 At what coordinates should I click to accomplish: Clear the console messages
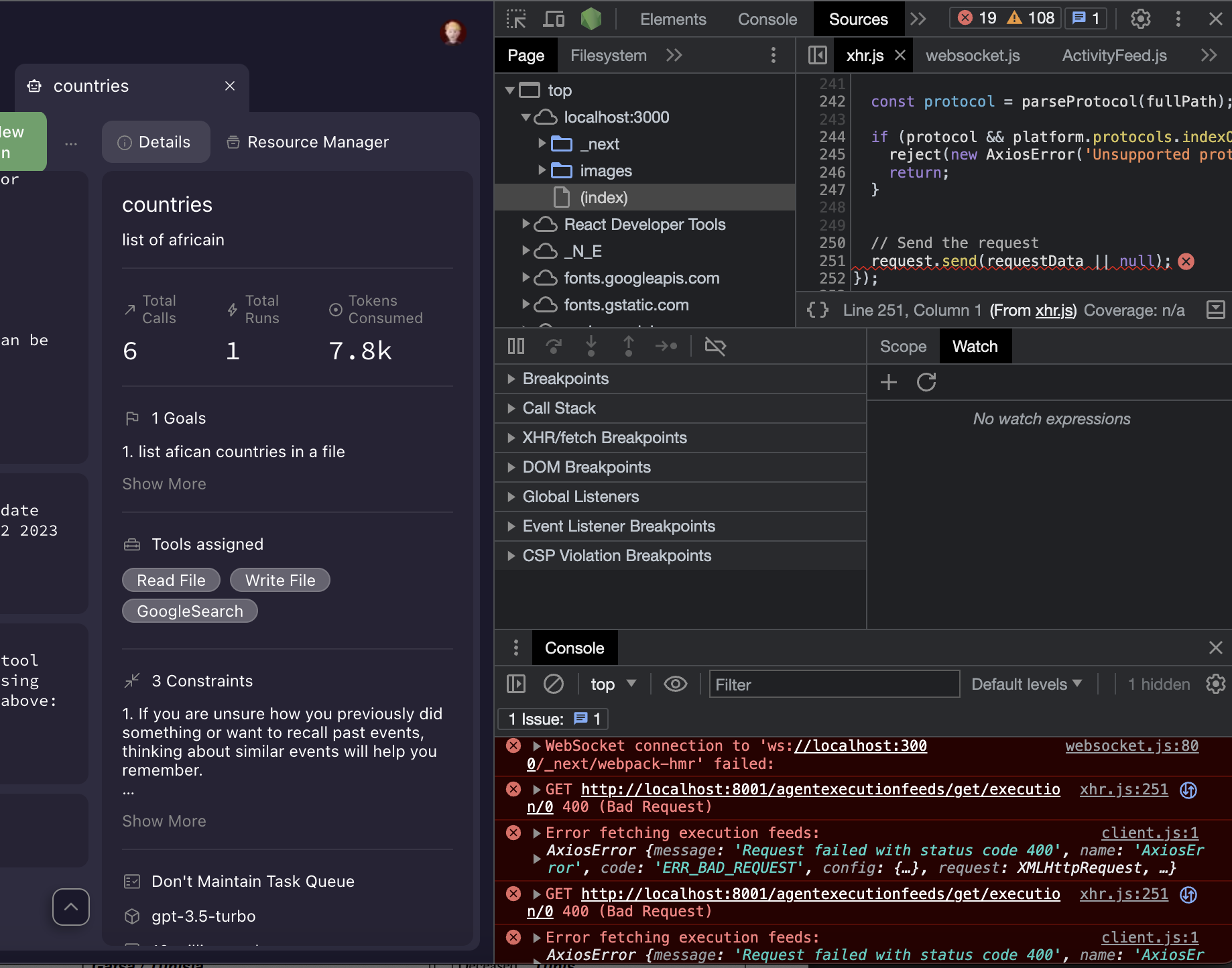554,684
